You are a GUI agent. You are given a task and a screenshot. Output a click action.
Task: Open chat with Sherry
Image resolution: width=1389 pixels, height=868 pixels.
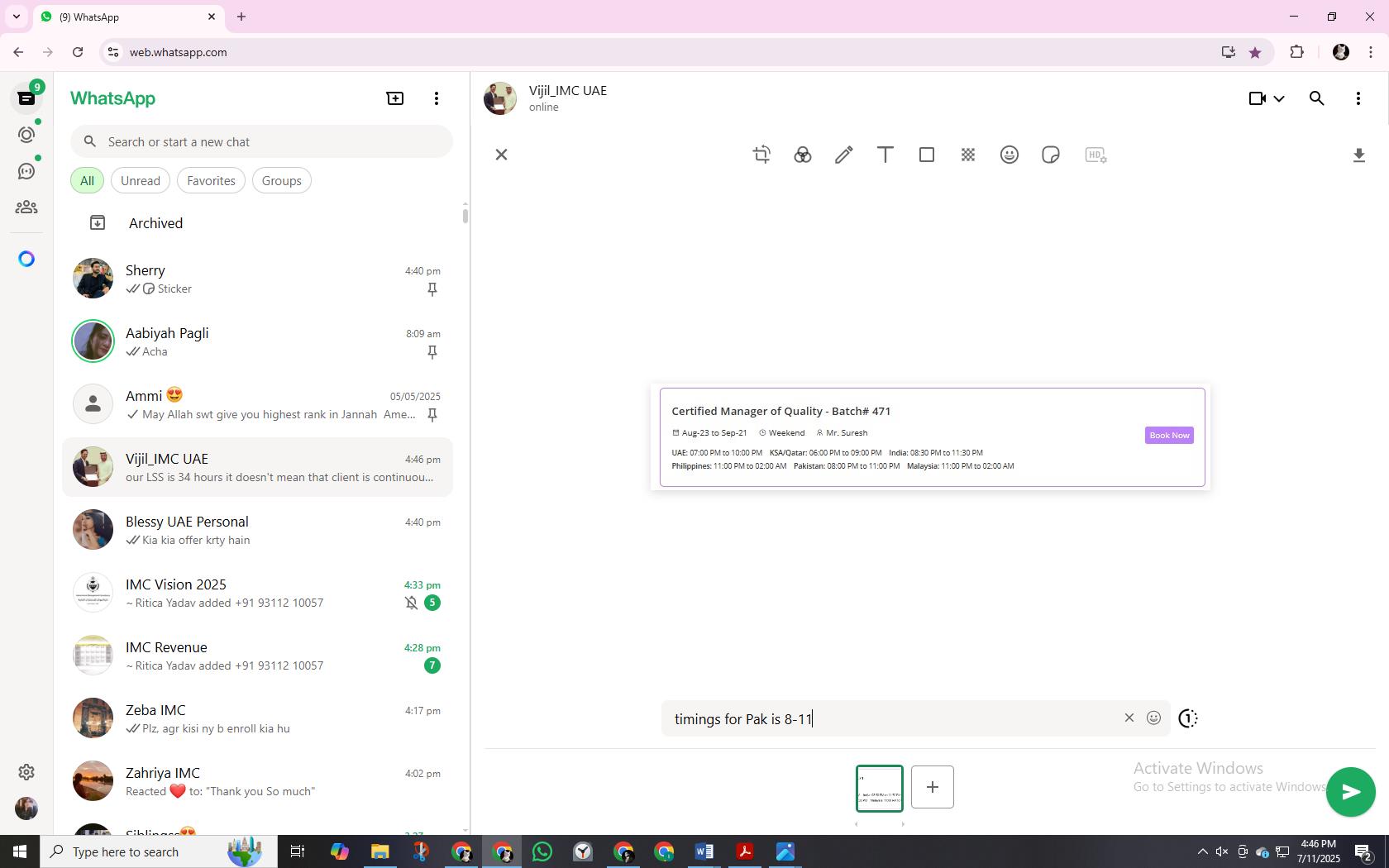point(258,279)
